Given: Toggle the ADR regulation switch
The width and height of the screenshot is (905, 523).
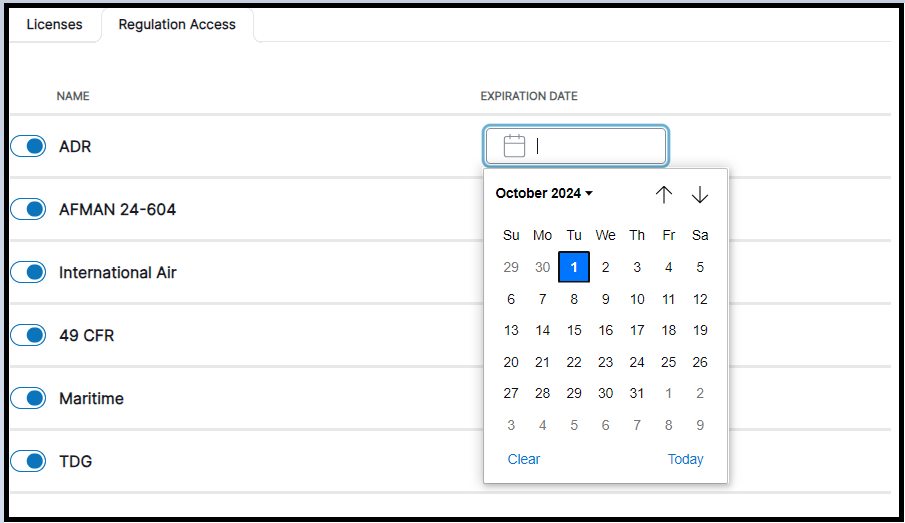Looking at the screenshot, I should (x=29, y=147).
